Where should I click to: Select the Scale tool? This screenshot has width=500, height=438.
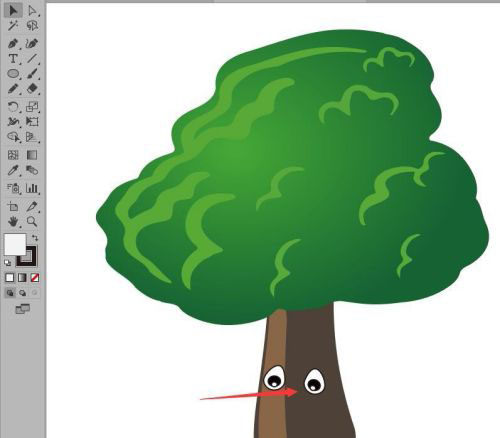tap(32, 107)
